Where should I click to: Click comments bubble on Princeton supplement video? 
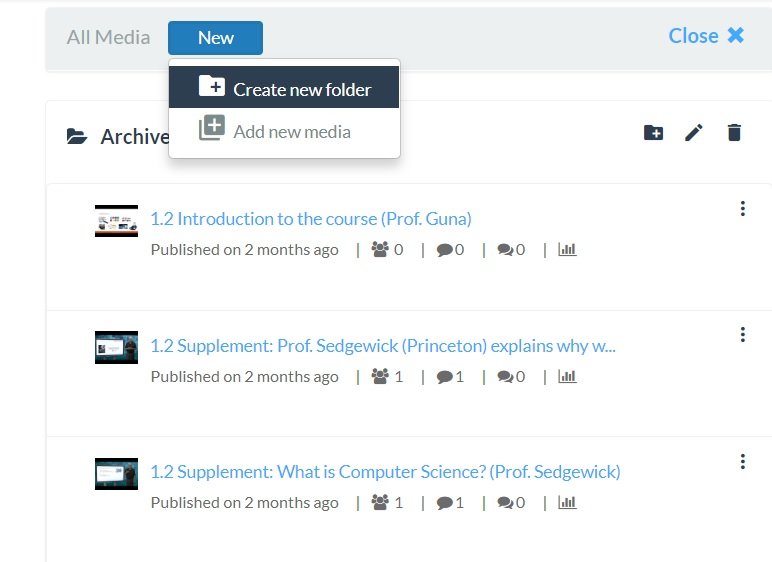point(445,377)
